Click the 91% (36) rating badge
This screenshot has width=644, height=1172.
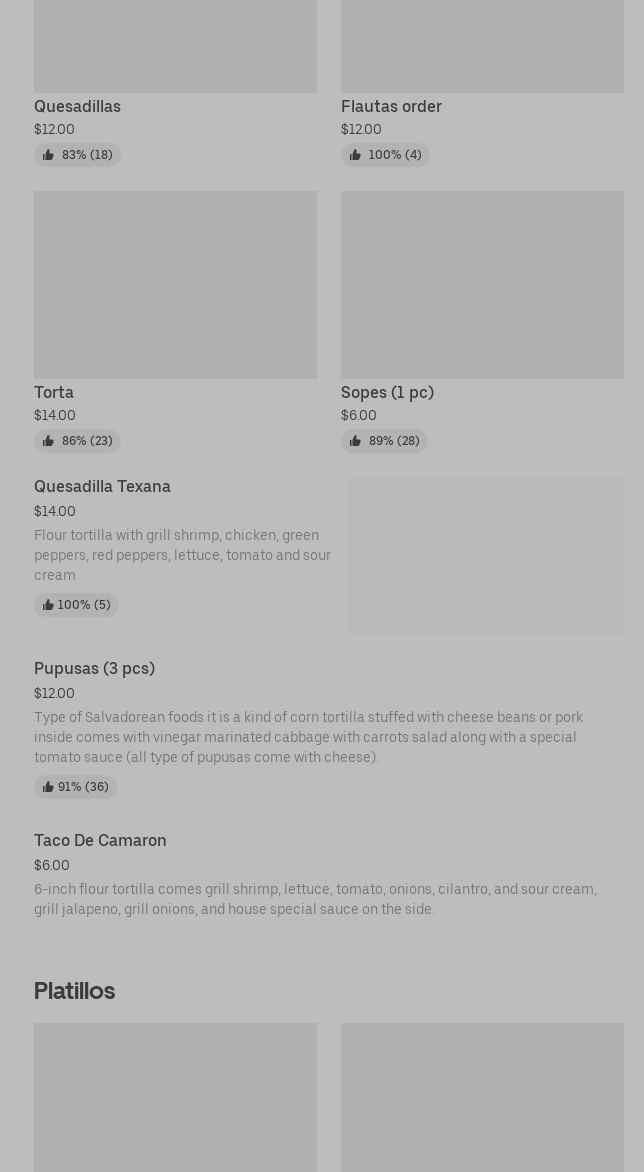[76, 787]
